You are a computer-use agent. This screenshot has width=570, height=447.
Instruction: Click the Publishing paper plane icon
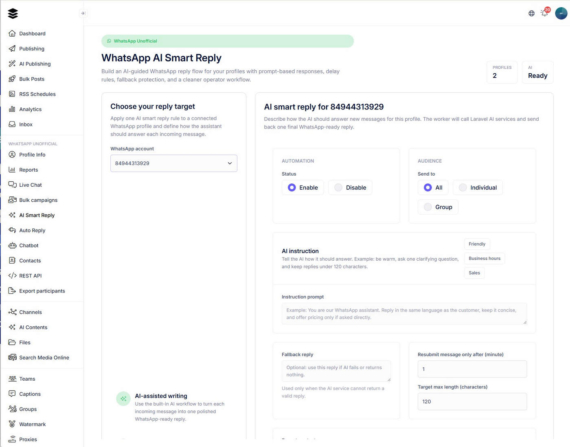(x=12, y=49)
